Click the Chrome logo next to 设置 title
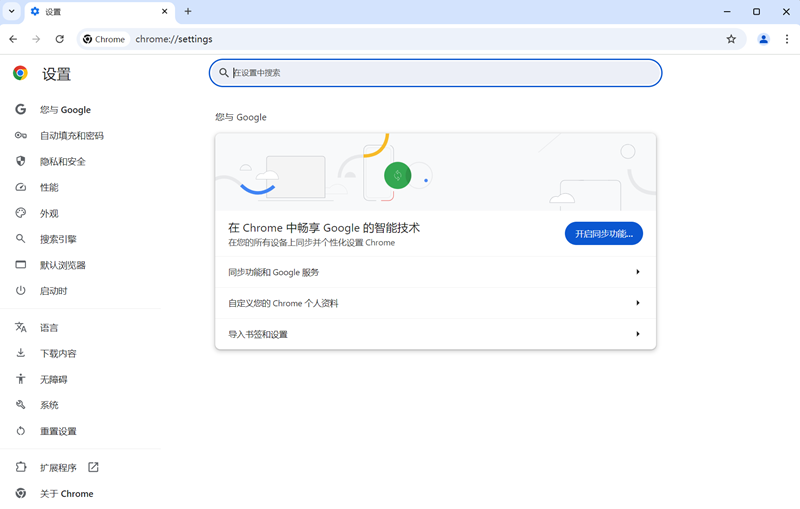Image resolution: width=800 pixels, height=509 pixels. (x=20, y=73)
